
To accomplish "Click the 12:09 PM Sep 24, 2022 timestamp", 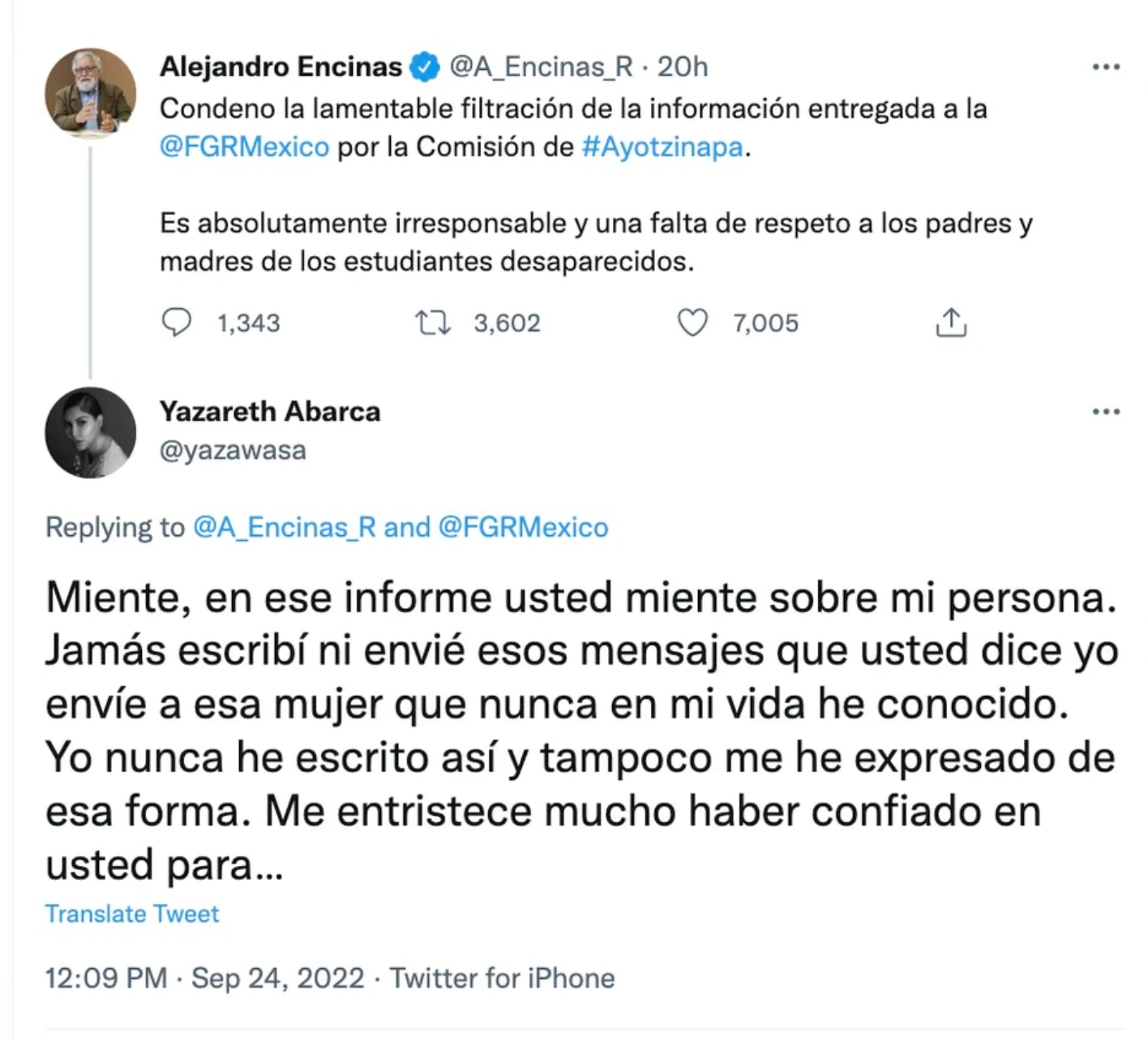I will click(204, 978).
